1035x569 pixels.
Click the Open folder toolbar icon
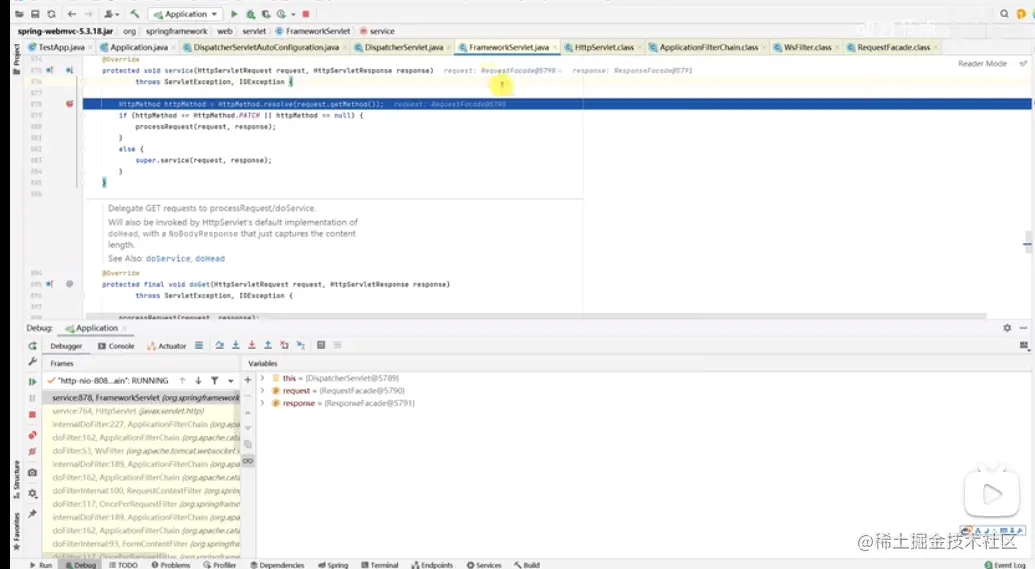18,14
